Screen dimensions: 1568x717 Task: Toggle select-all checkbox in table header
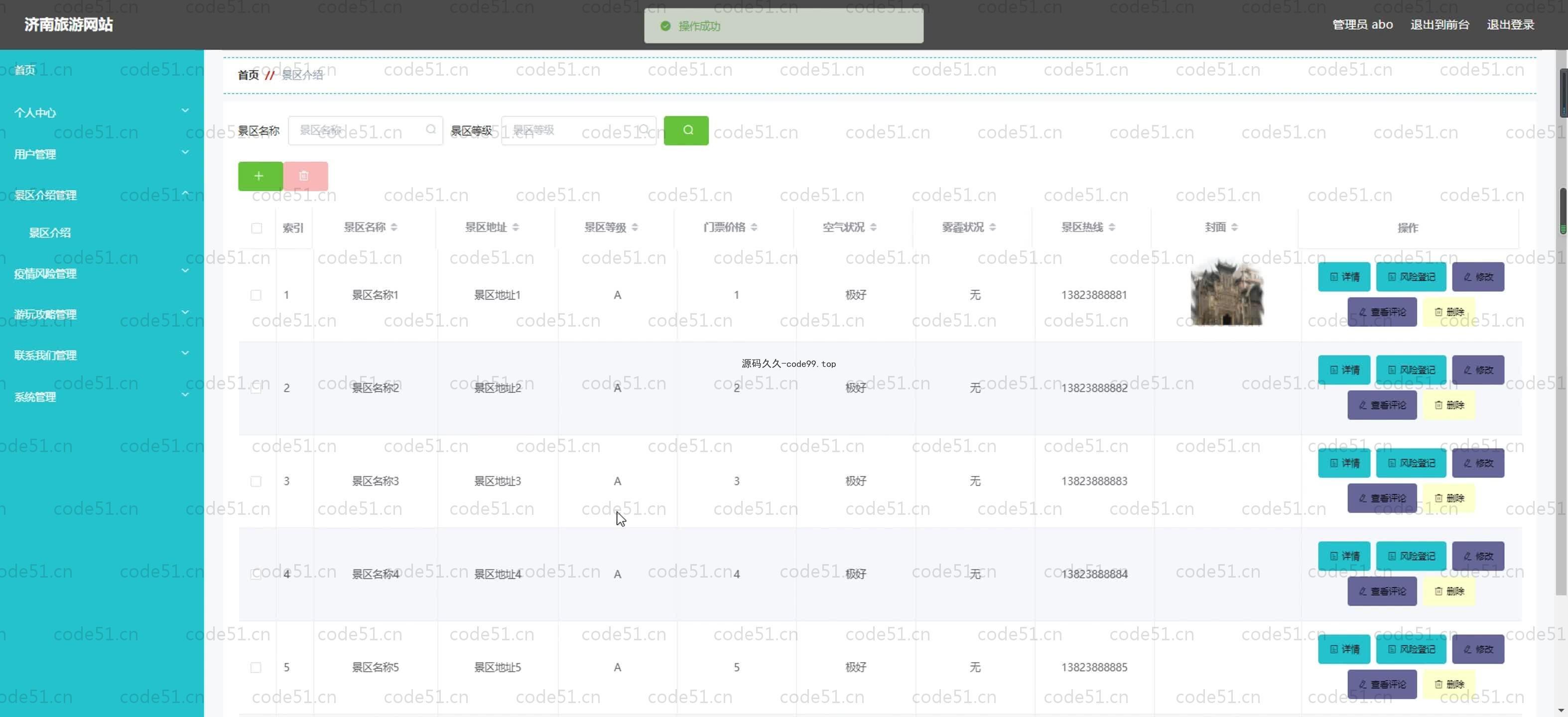coord(256,228)
